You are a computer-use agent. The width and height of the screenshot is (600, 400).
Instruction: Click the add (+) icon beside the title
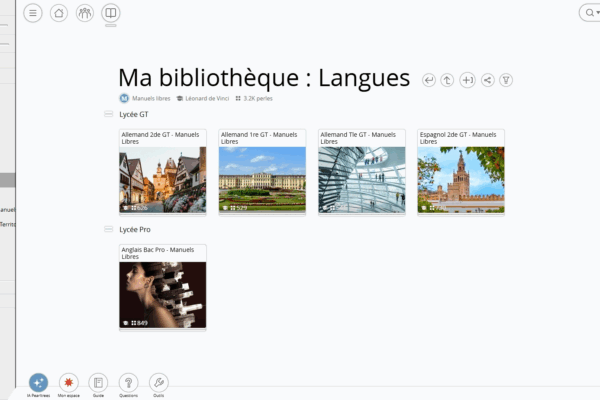click(x=467, y=80)
